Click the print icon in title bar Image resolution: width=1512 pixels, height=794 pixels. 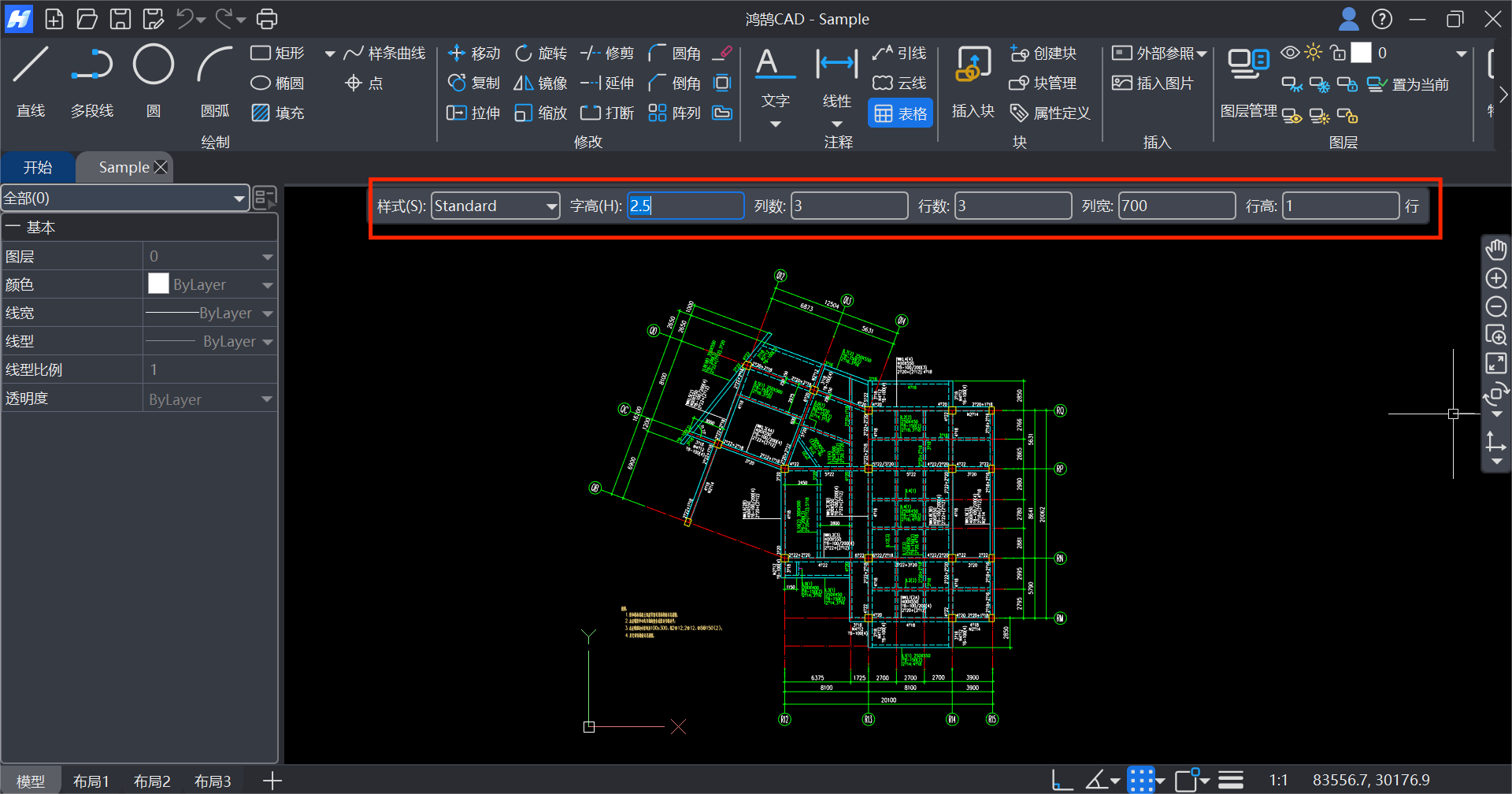(268, 18)
